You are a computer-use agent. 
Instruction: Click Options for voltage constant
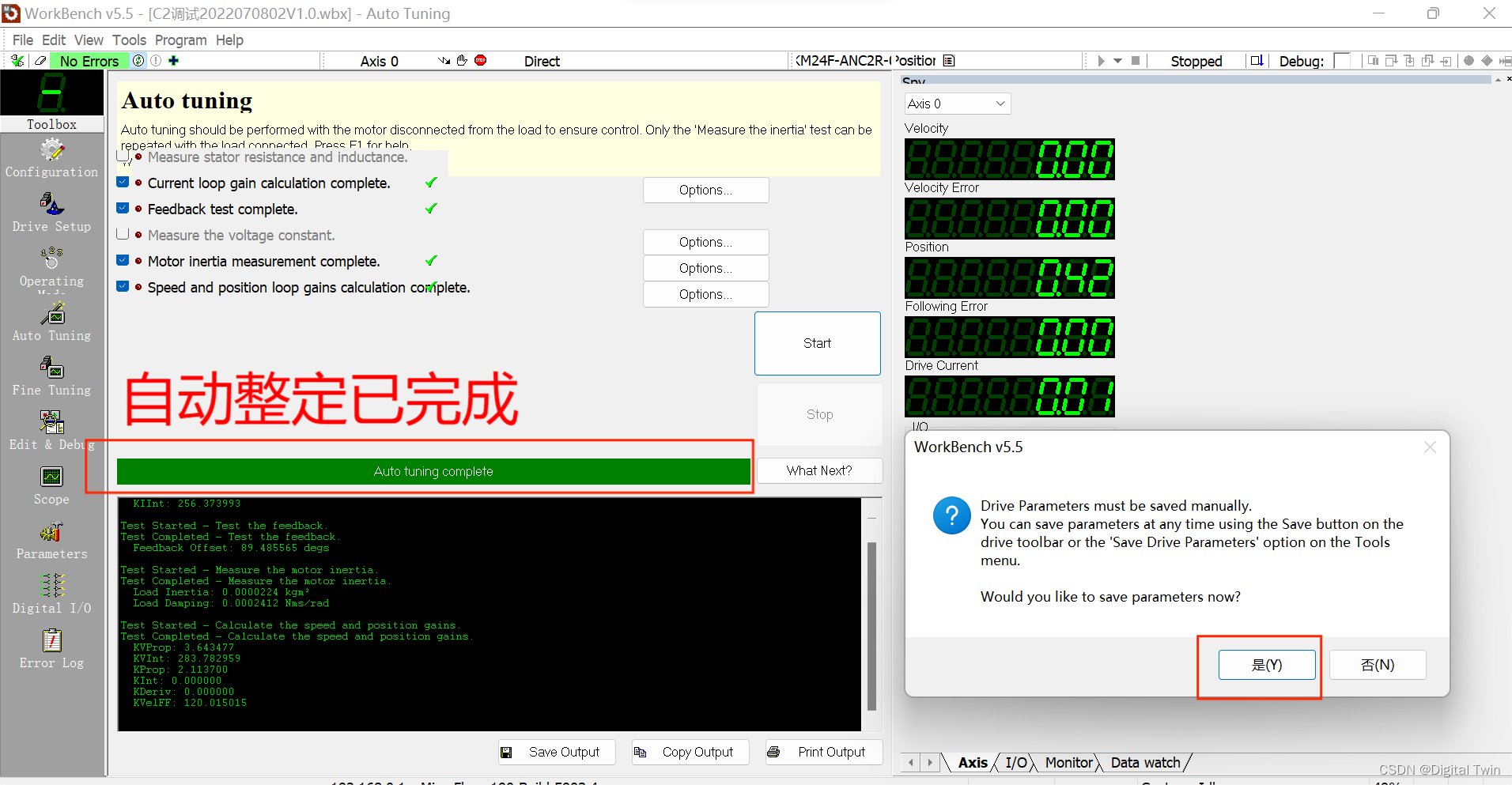click(706, 242)
